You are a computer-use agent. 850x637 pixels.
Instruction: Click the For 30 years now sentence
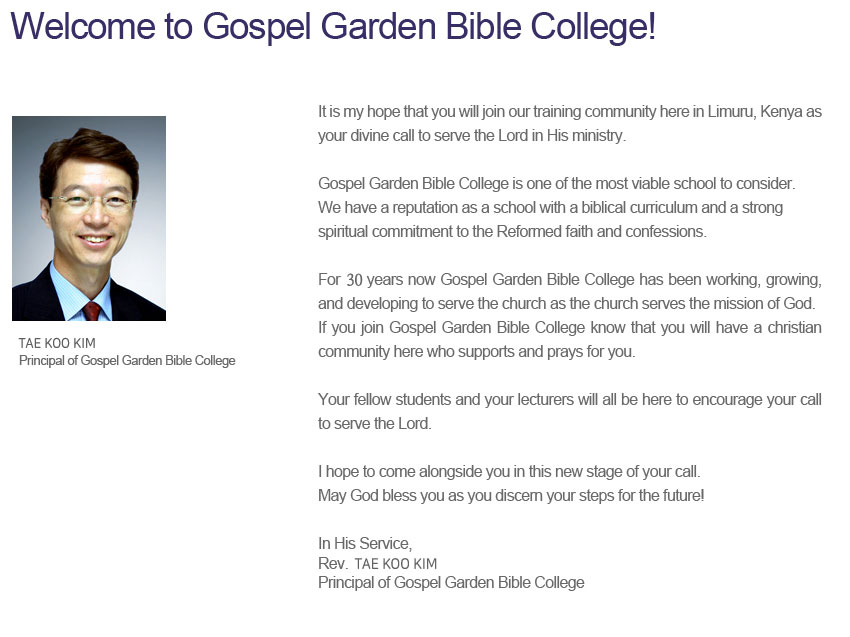(x=569, y=279)
